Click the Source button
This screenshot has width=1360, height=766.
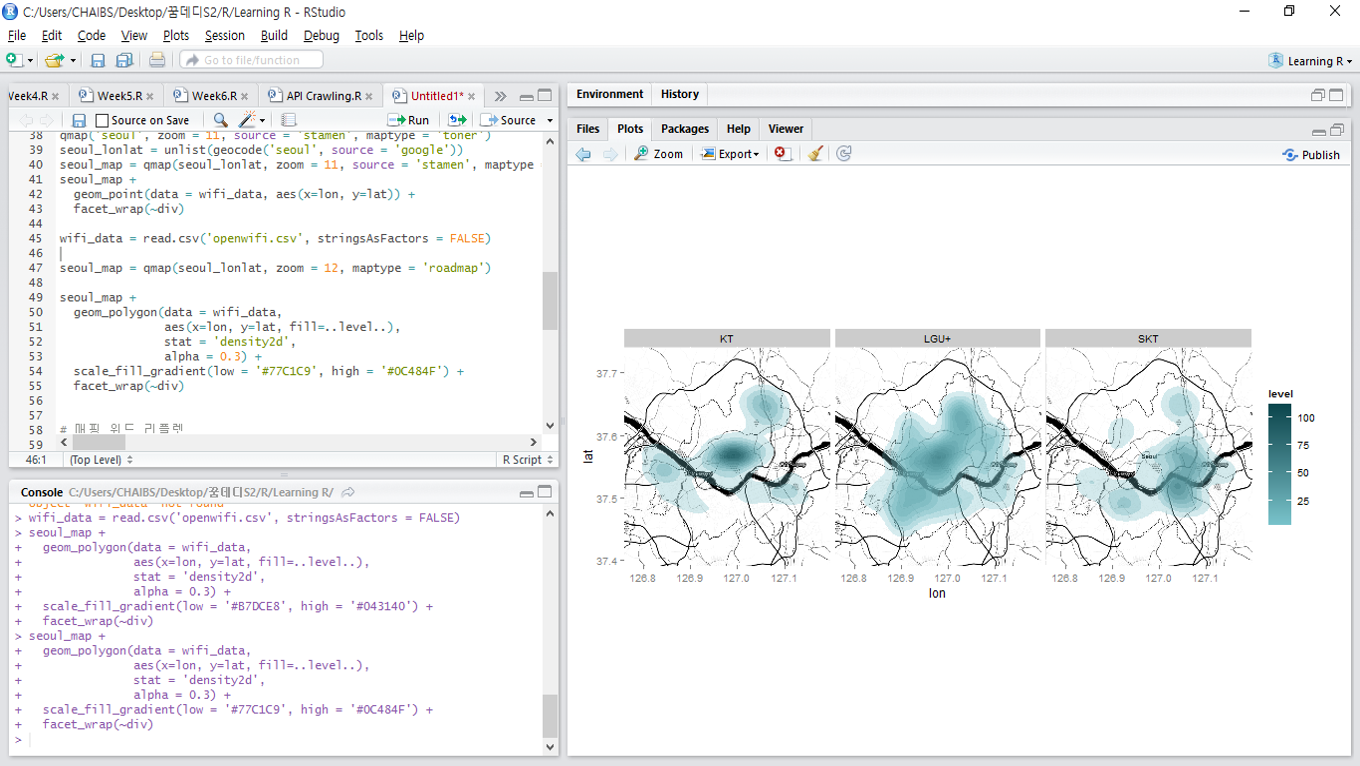coord(510,120)
